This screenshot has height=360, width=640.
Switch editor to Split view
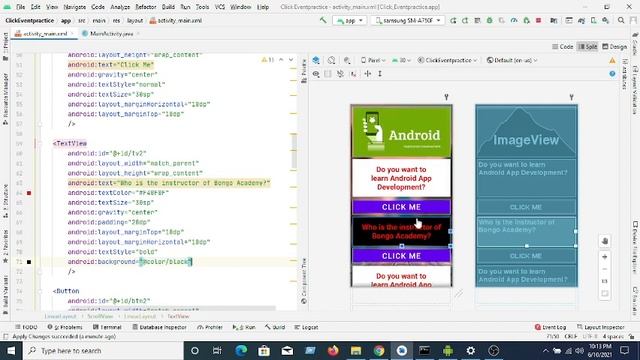point(588,47)
